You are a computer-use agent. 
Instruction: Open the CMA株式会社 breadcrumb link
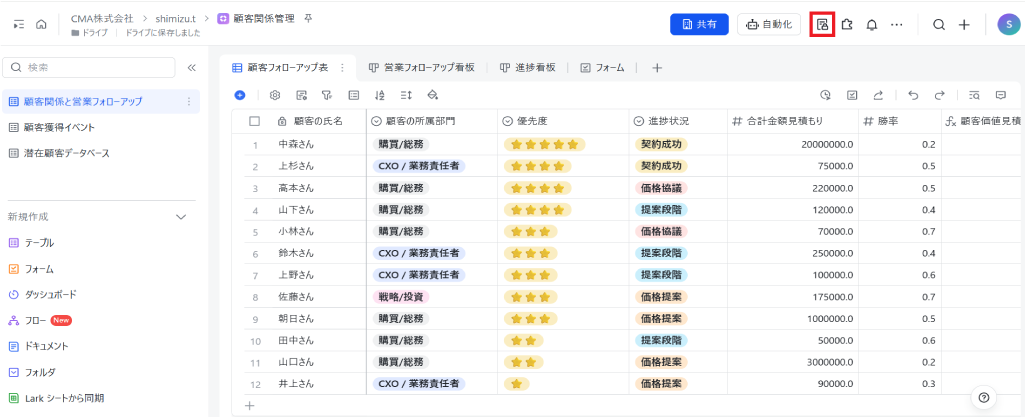point(101,18)
